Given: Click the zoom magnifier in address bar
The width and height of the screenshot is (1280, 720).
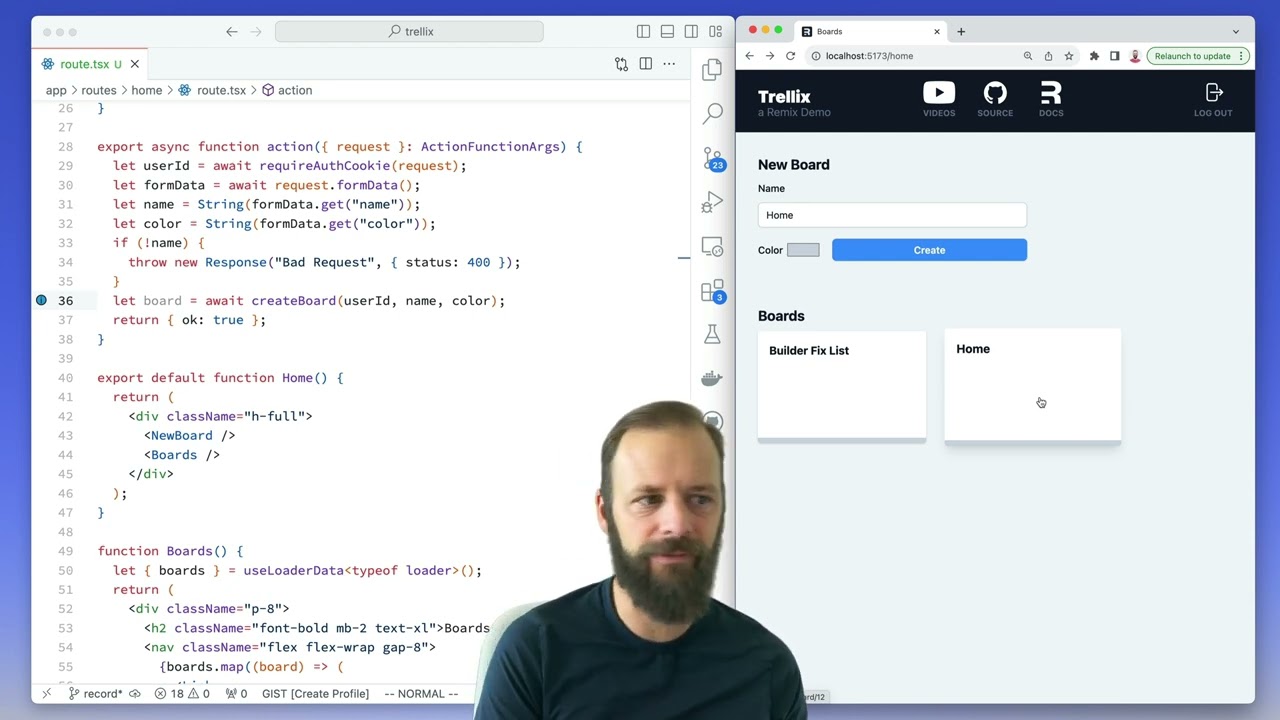Looking at the screenshot, I should 1028,56.
